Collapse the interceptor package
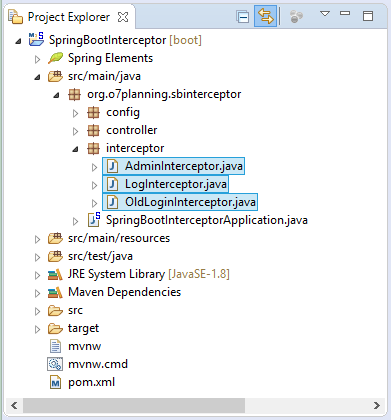Viewport: 391px width, 420px height. coord(76,149)
